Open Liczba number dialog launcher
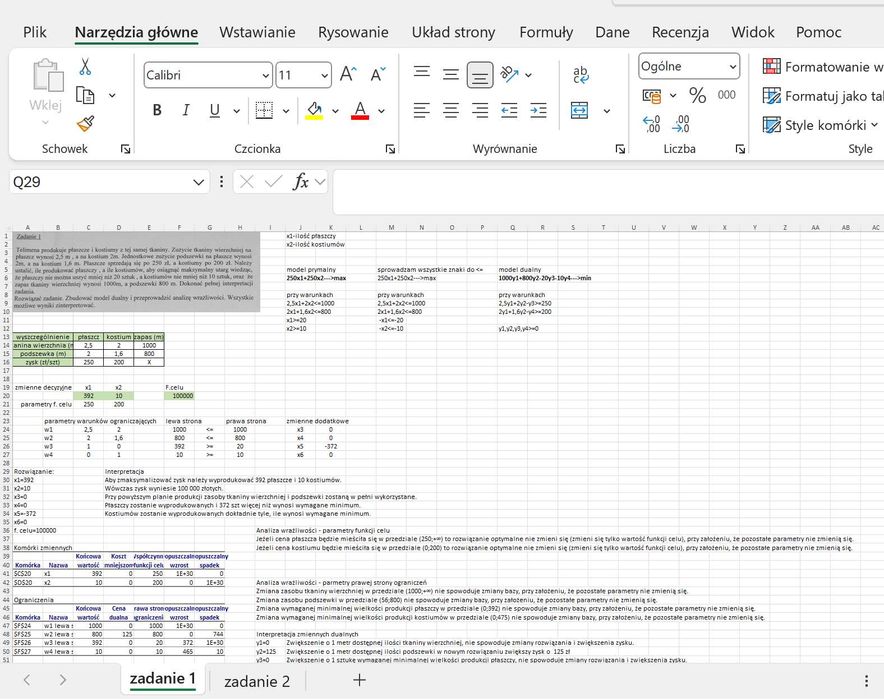 click(740, 149)
